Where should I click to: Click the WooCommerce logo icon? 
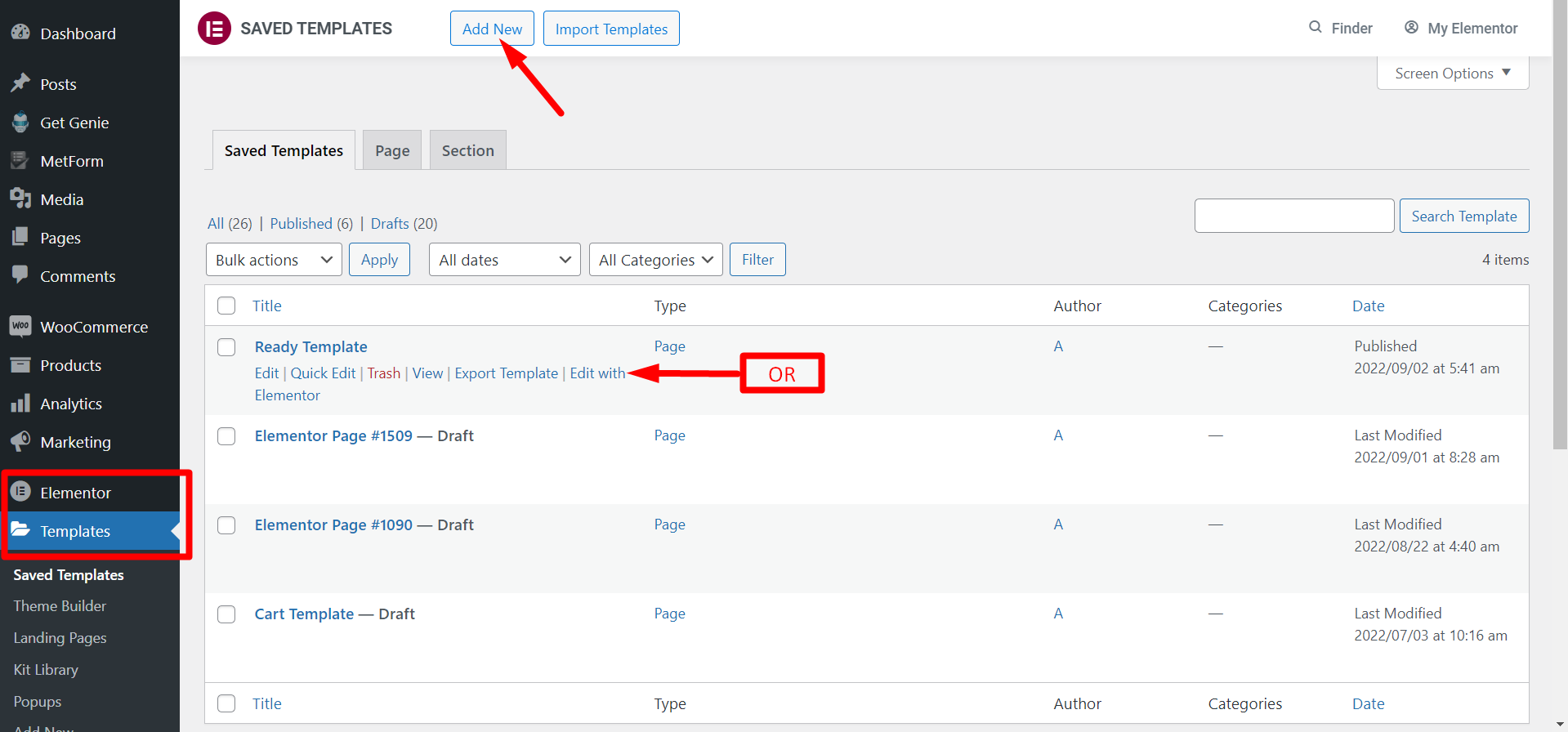coord(20,326)
